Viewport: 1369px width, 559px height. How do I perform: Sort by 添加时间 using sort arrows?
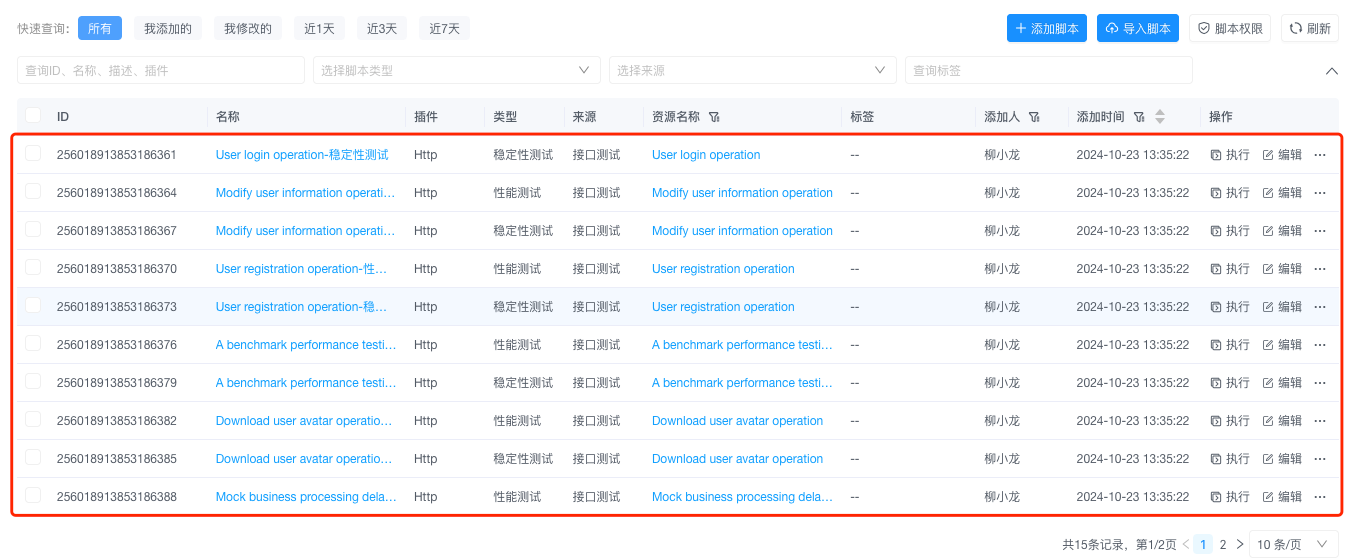click(1160, 117)
